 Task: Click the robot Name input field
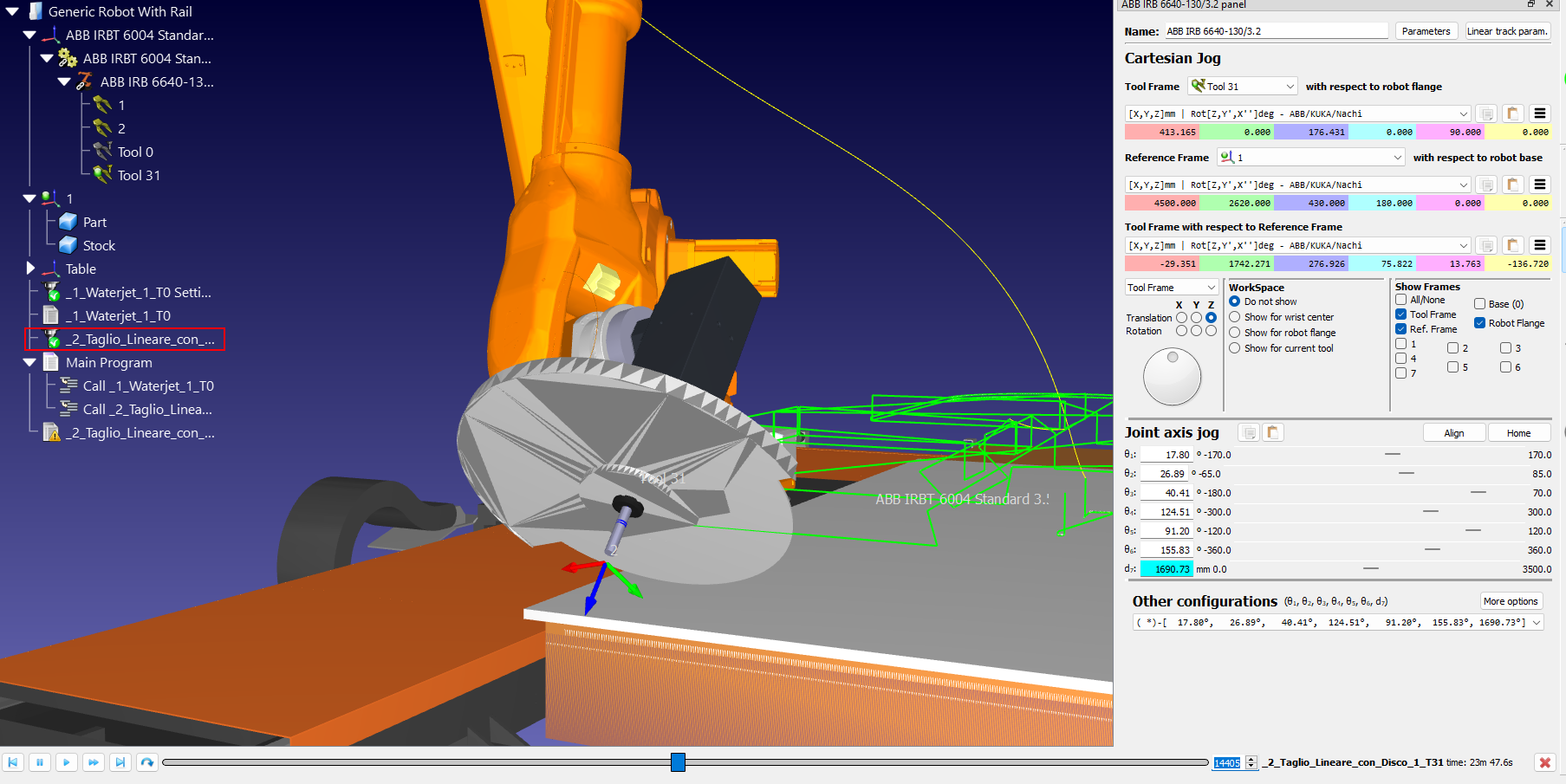(1275, 31)
